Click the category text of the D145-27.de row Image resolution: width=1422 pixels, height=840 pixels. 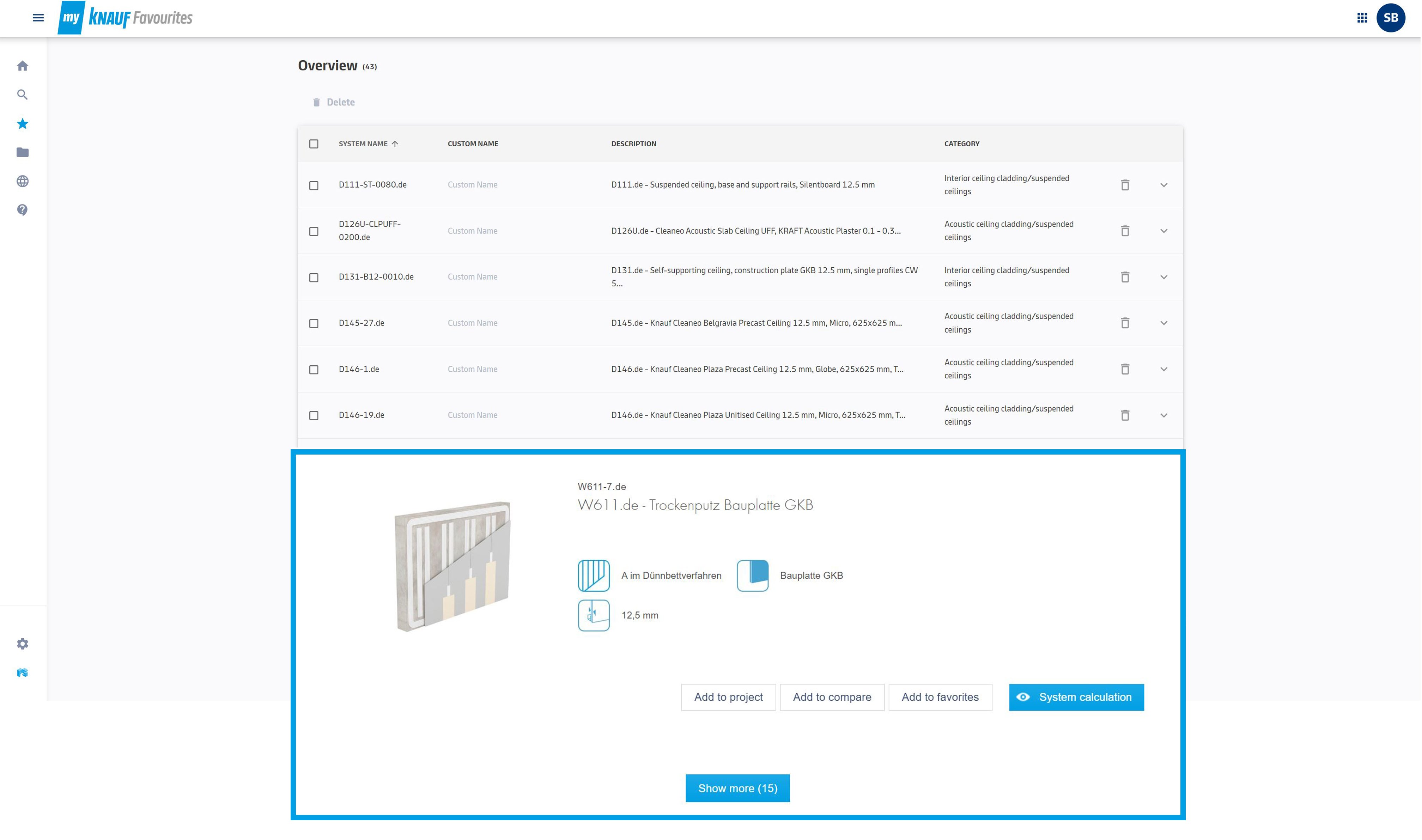pos(1009,323)
